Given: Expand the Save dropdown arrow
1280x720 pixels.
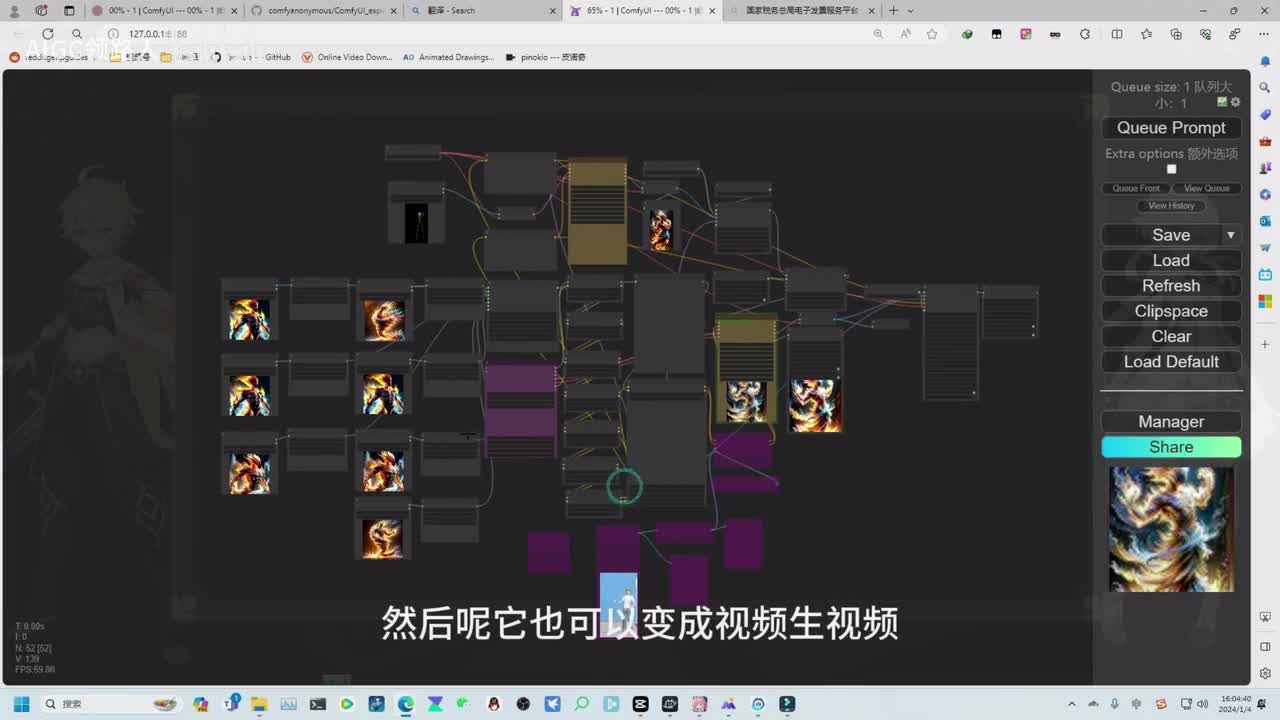Looking at the screenshot, I should pyautogui.click(x=1230, y=235).
